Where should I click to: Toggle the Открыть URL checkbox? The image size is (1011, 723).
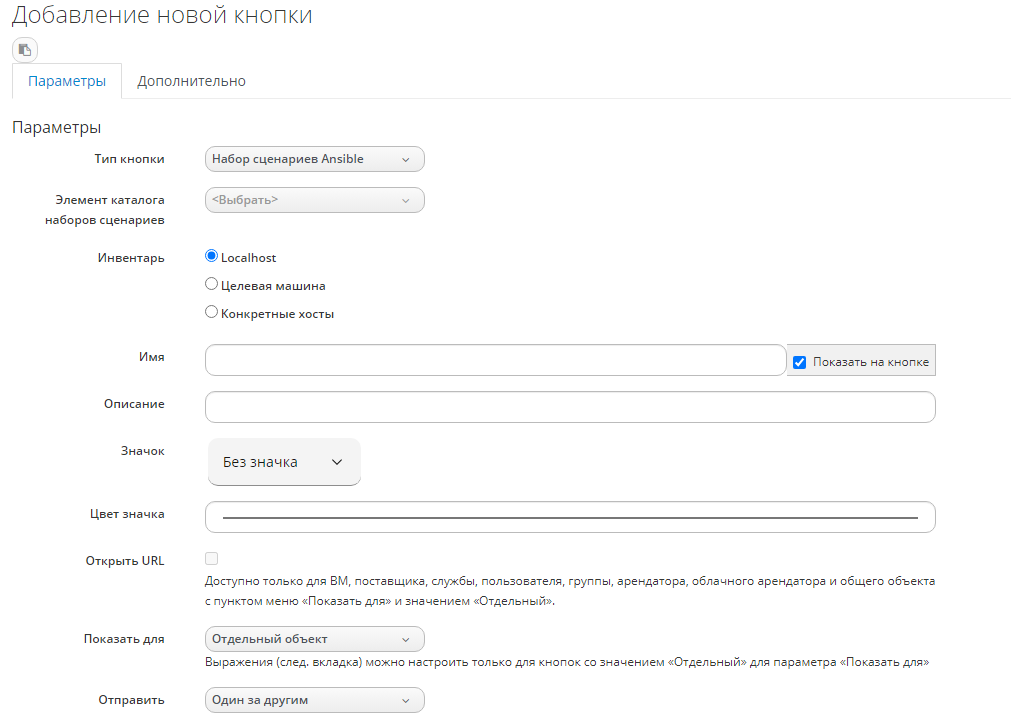211,559
